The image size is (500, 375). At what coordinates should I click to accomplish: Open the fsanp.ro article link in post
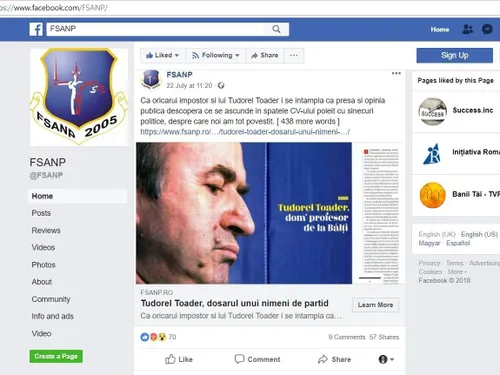point(245,132)
